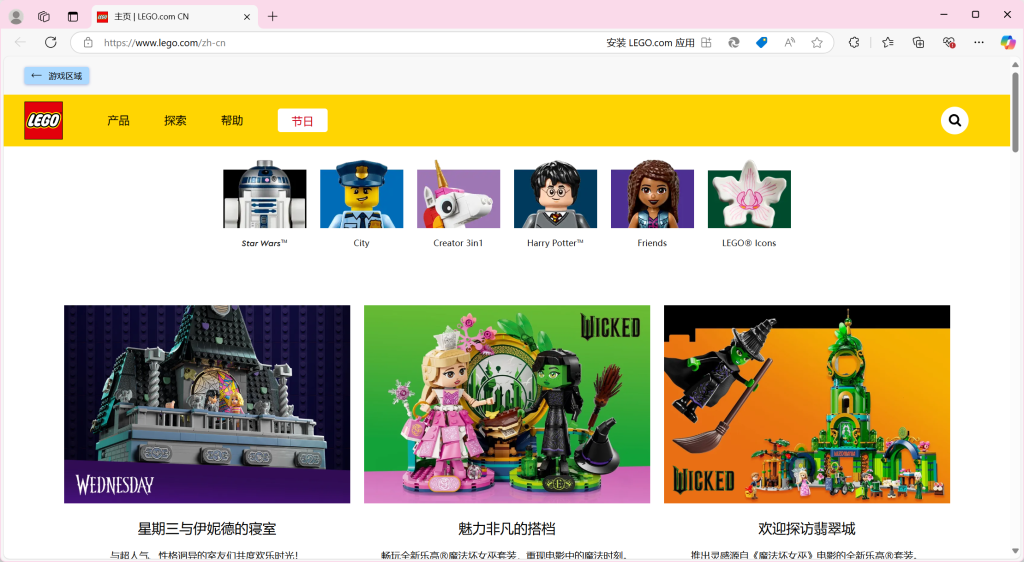Click the Harry Potter label link
Image resolution: width=1024 pixels, height=562 pixels.
pyautogui.click(x=555, y=243)
